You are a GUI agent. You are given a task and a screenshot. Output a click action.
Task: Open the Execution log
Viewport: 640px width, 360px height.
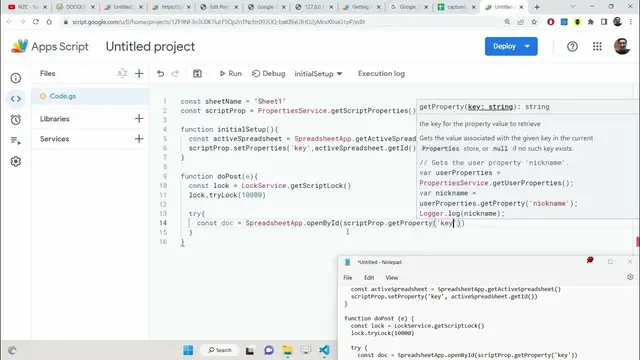tap(381, 73)
